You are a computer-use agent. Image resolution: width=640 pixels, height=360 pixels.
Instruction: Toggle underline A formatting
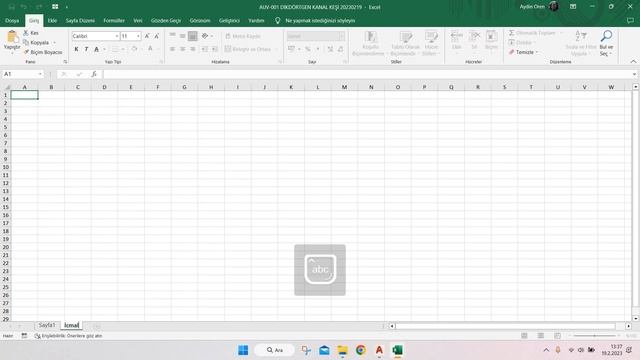pos(96,49)
